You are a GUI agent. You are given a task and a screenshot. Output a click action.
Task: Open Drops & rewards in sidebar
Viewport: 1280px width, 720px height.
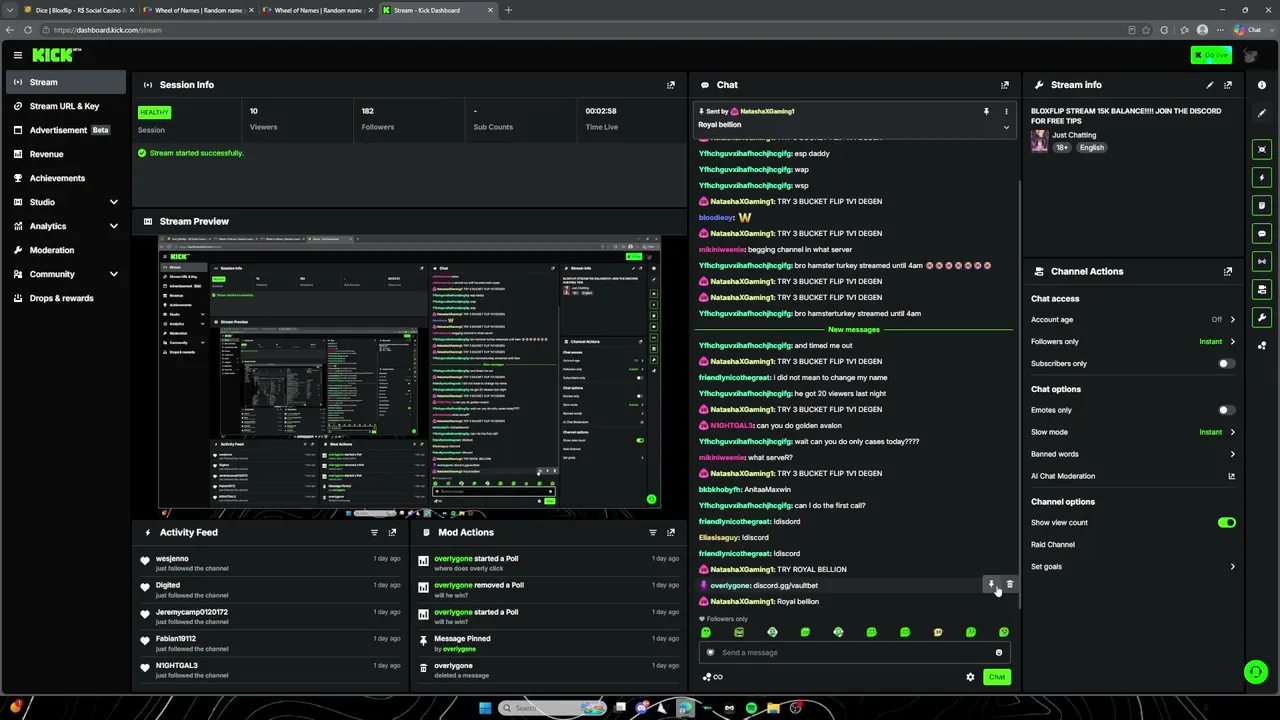66,298
